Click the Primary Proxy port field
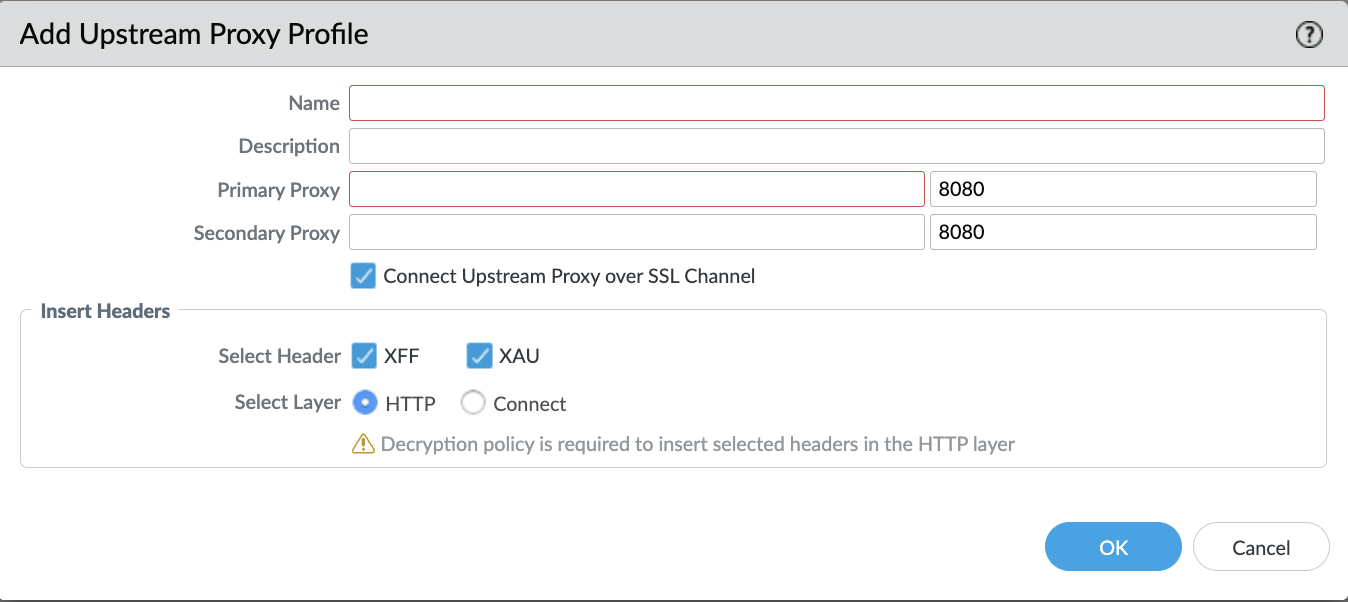Viewport: 1348px width, 602px height. point(1122,189)
